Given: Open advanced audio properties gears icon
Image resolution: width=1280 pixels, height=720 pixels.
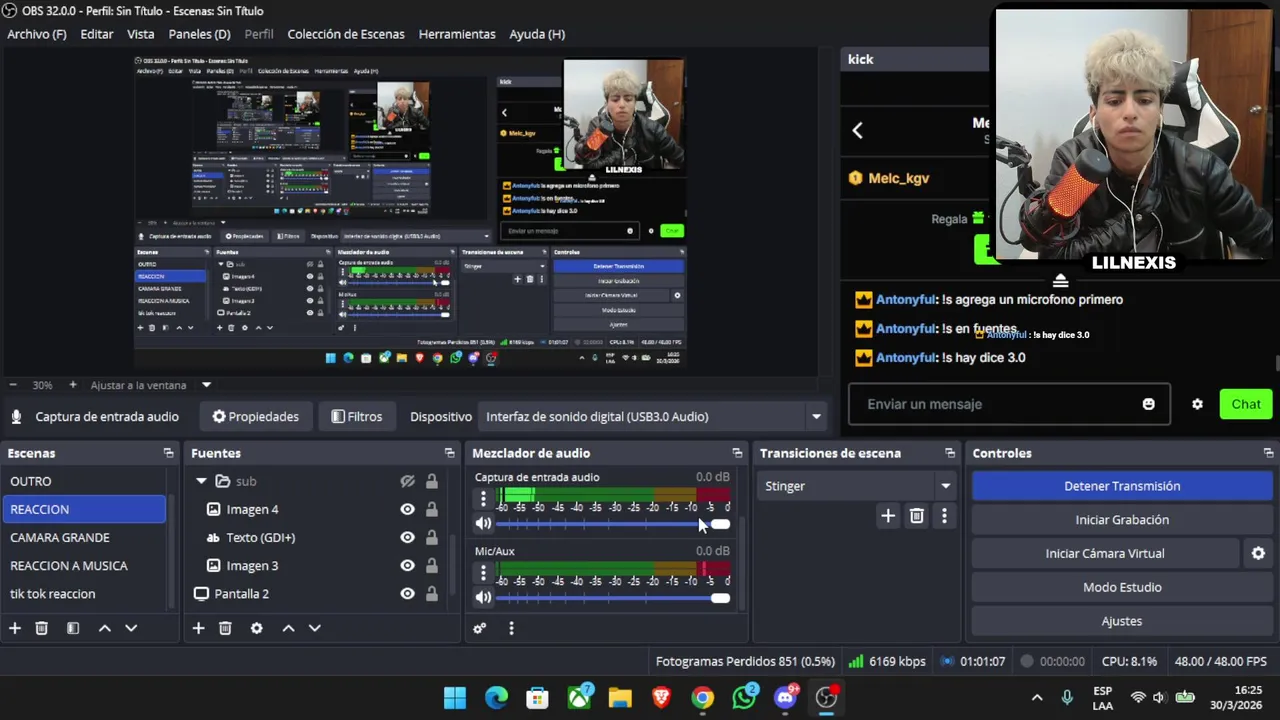Looking at the screenshot, I should click(x=480, y=628).
